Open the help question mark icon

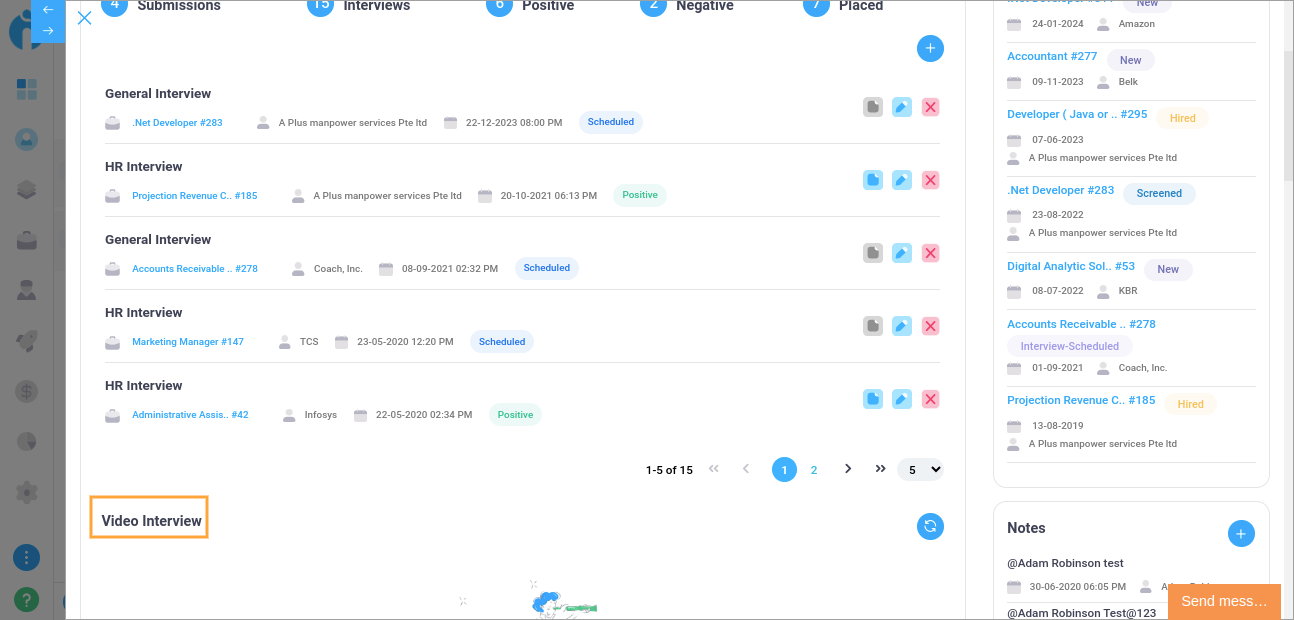pyautogui.click(x=27, y=599)
